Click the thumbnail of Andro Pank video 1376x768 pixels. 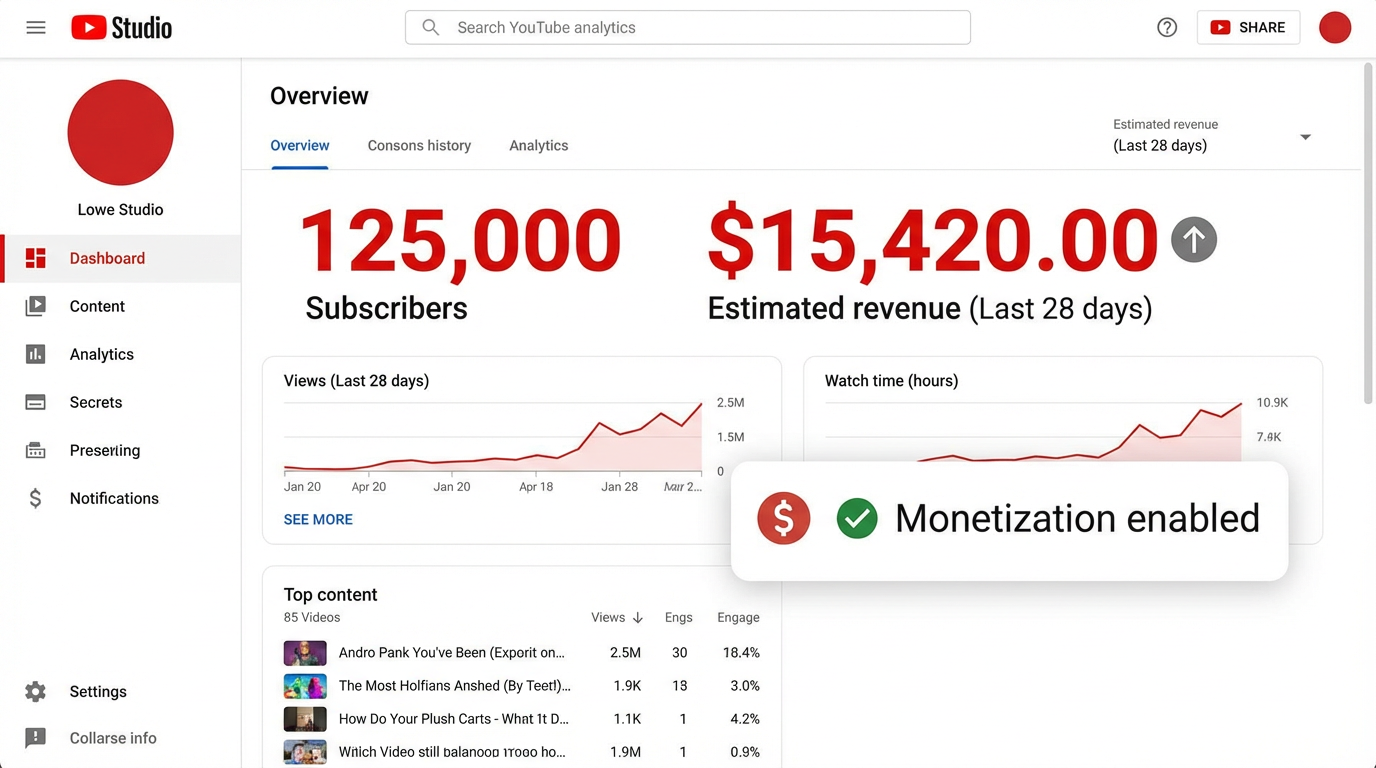(x=305, y=652)
